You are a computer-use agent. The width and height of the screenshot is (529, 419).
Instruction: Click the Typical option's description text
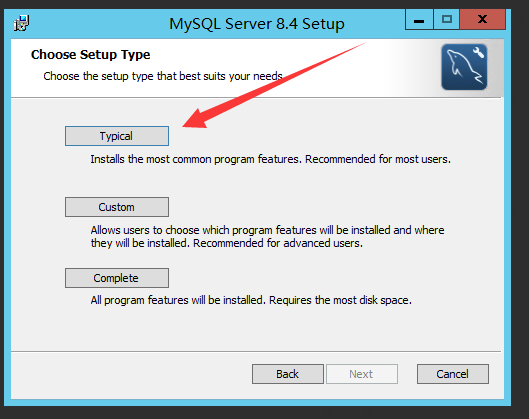(x=270, y=159)
